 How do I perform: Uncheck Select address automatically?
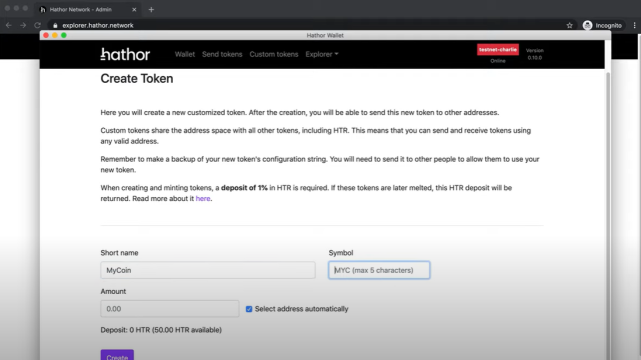249,309
